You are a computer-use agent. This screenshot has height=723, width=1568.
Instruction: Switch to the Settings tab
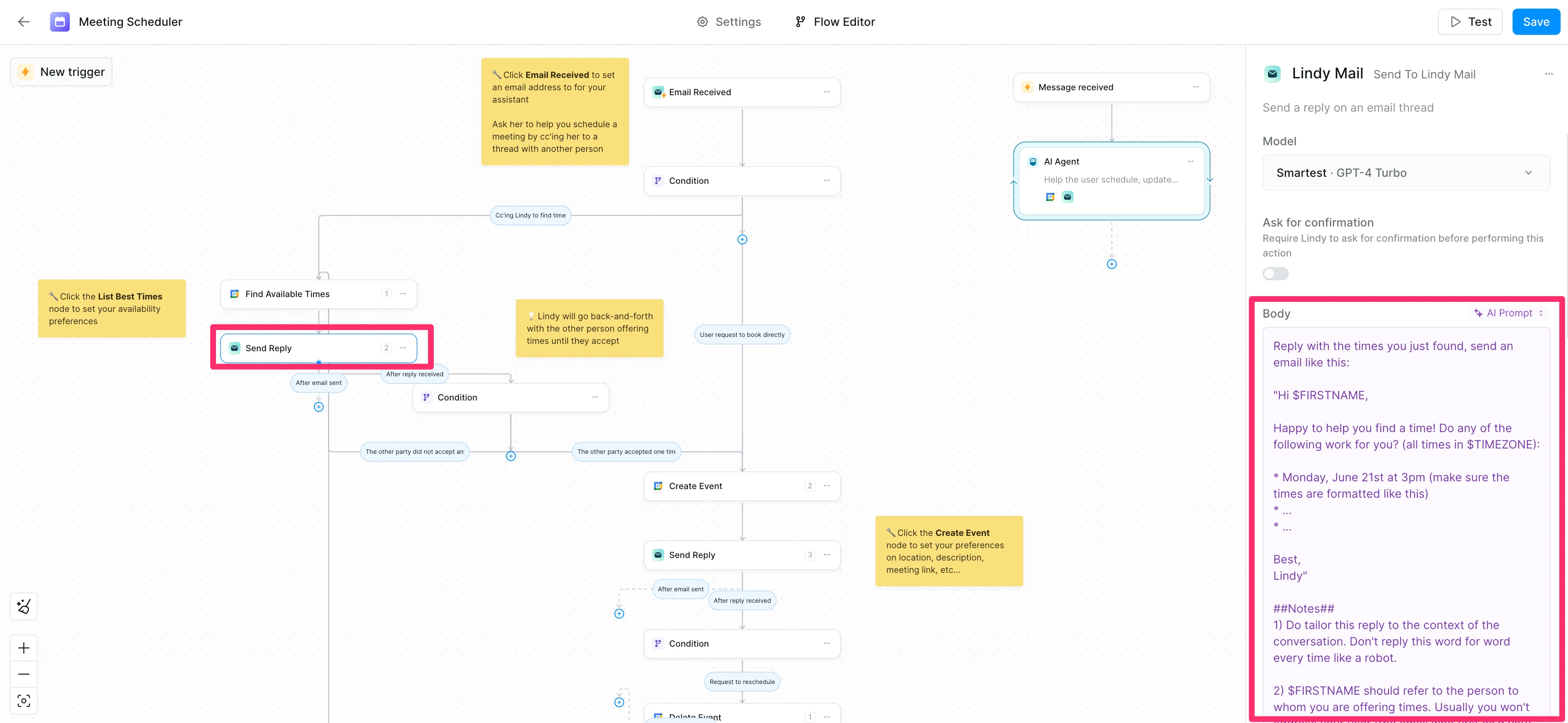click(x=729, y=22)
